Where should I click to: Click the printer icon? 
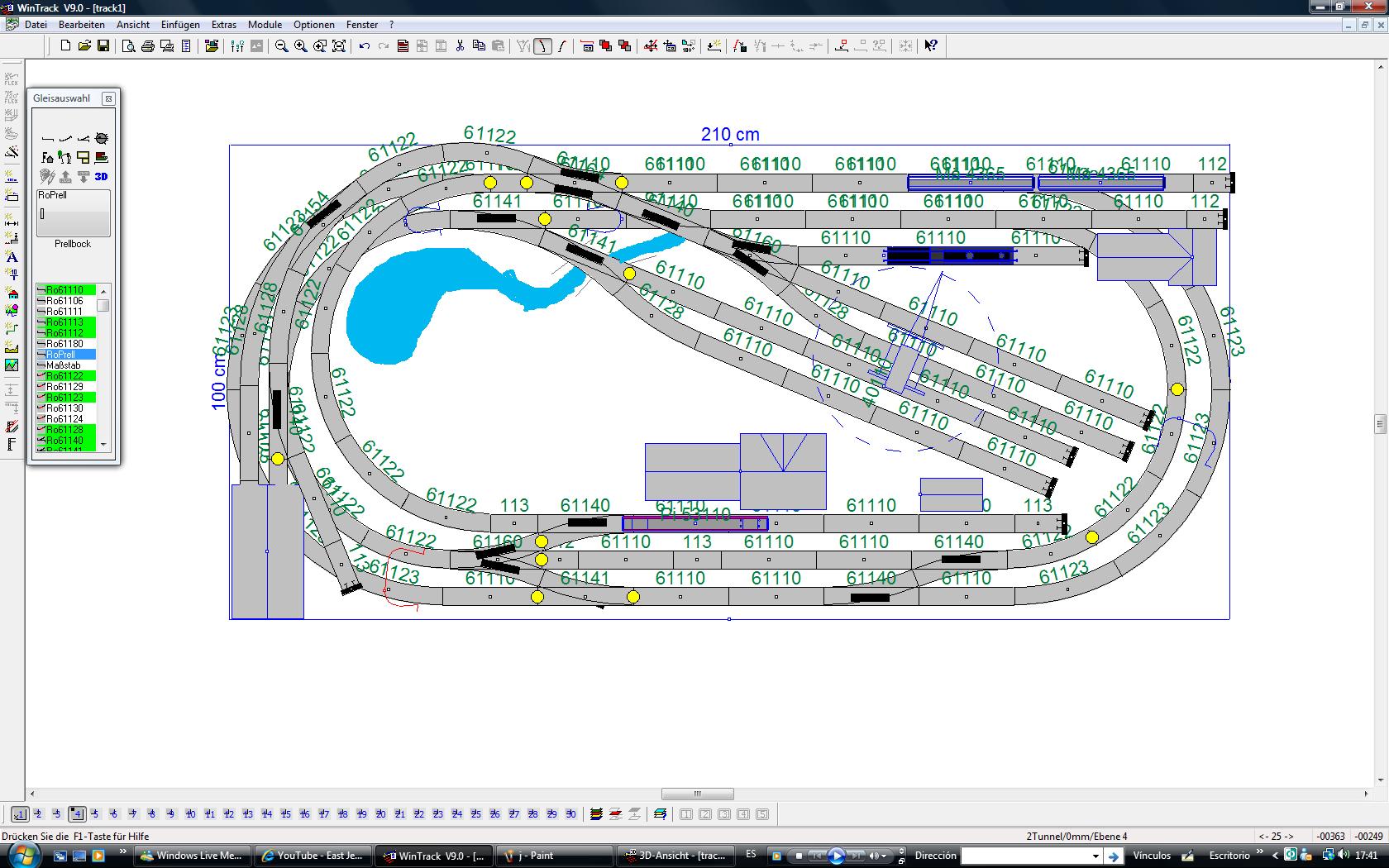(148, 46)
